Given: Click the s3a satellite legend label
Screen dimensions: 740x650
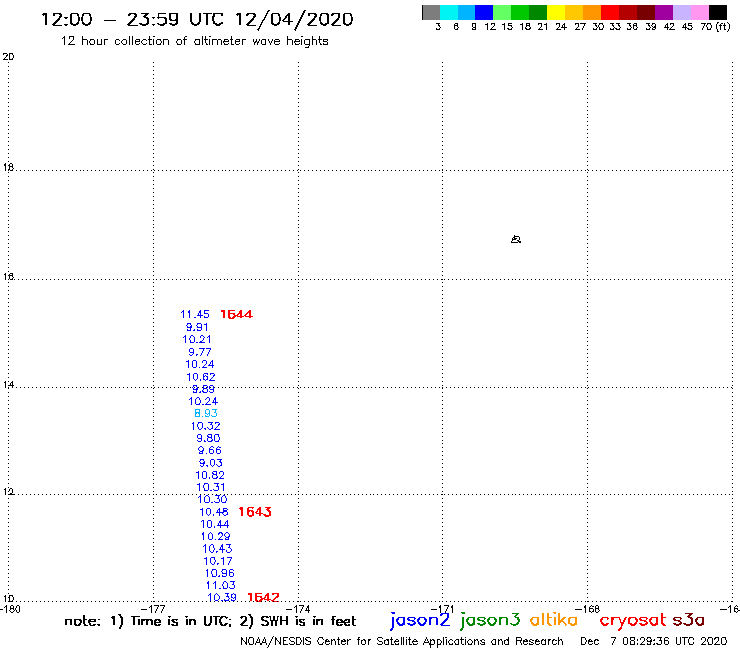Looking at the screenshot, I should click(689, 620).
